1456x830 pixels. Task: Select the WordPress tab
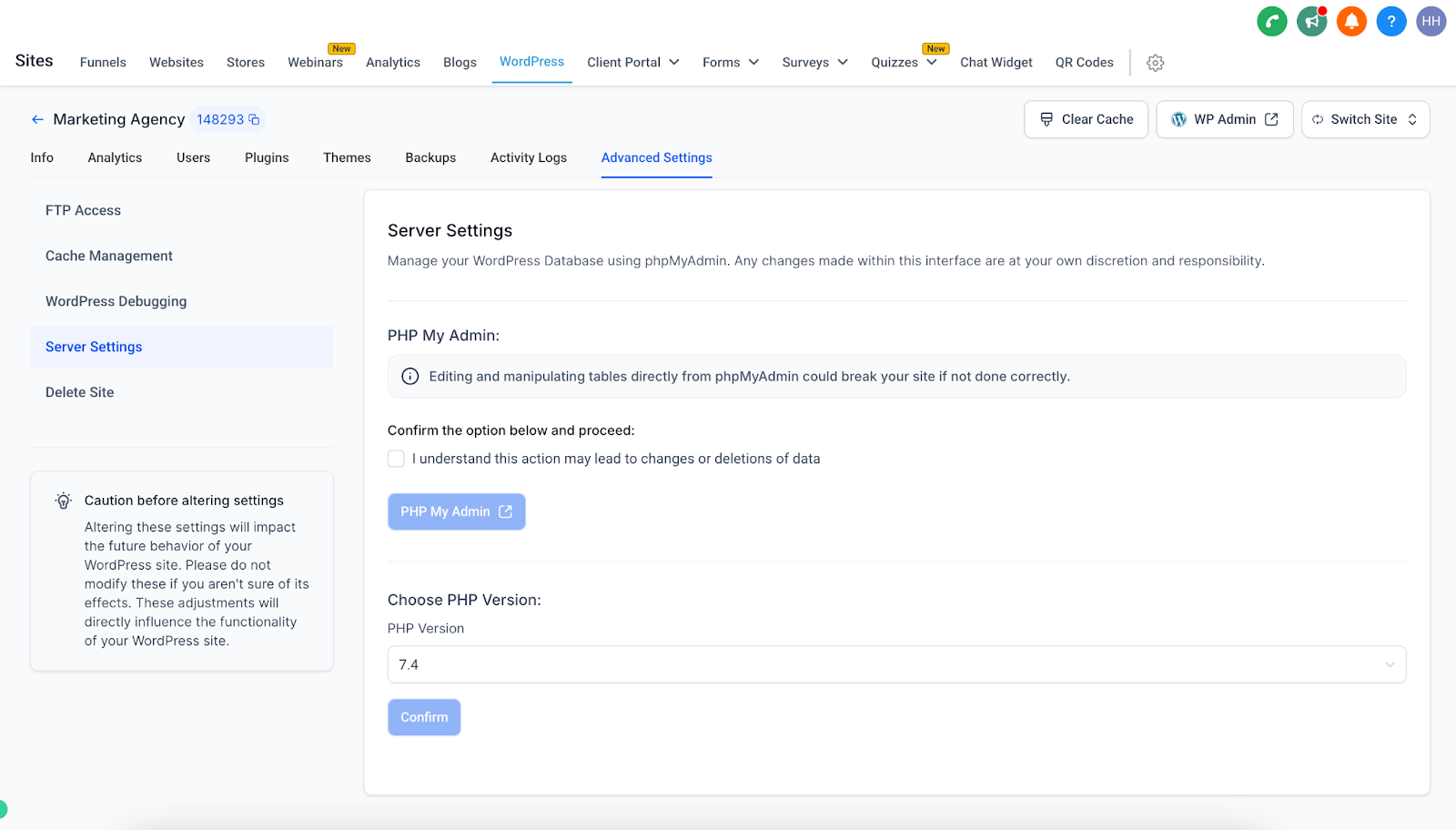531,61
